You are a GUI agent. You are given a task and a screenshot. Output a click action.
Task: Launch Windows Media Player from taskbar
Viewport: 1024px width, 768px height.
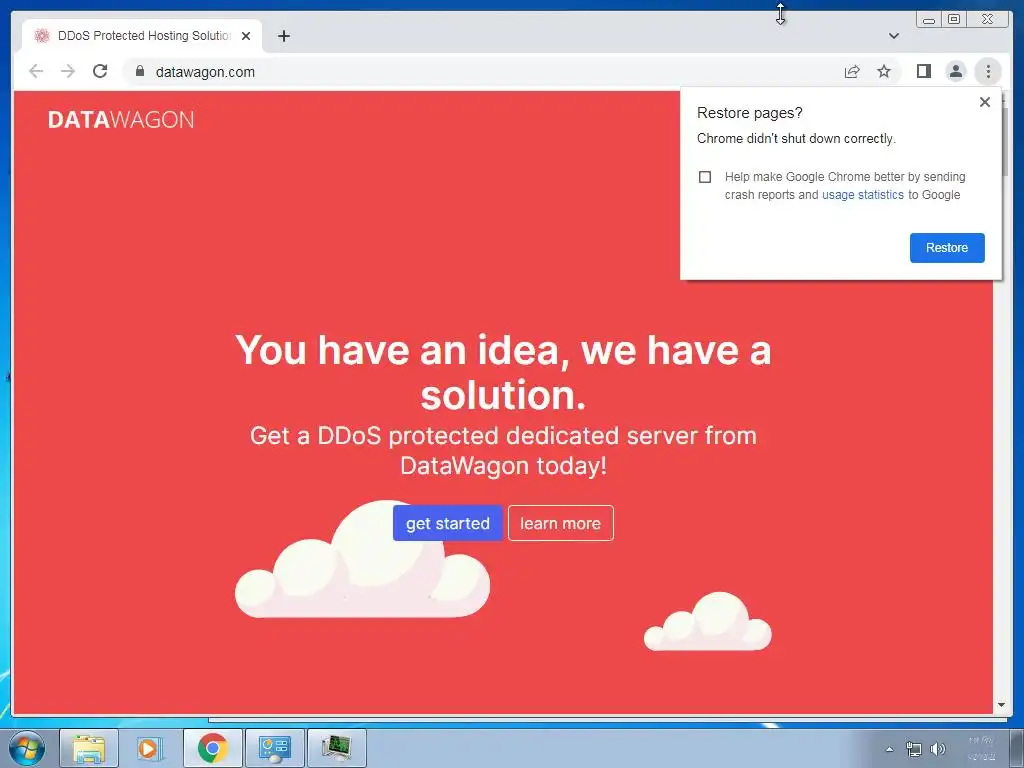[x=150, y=748]
